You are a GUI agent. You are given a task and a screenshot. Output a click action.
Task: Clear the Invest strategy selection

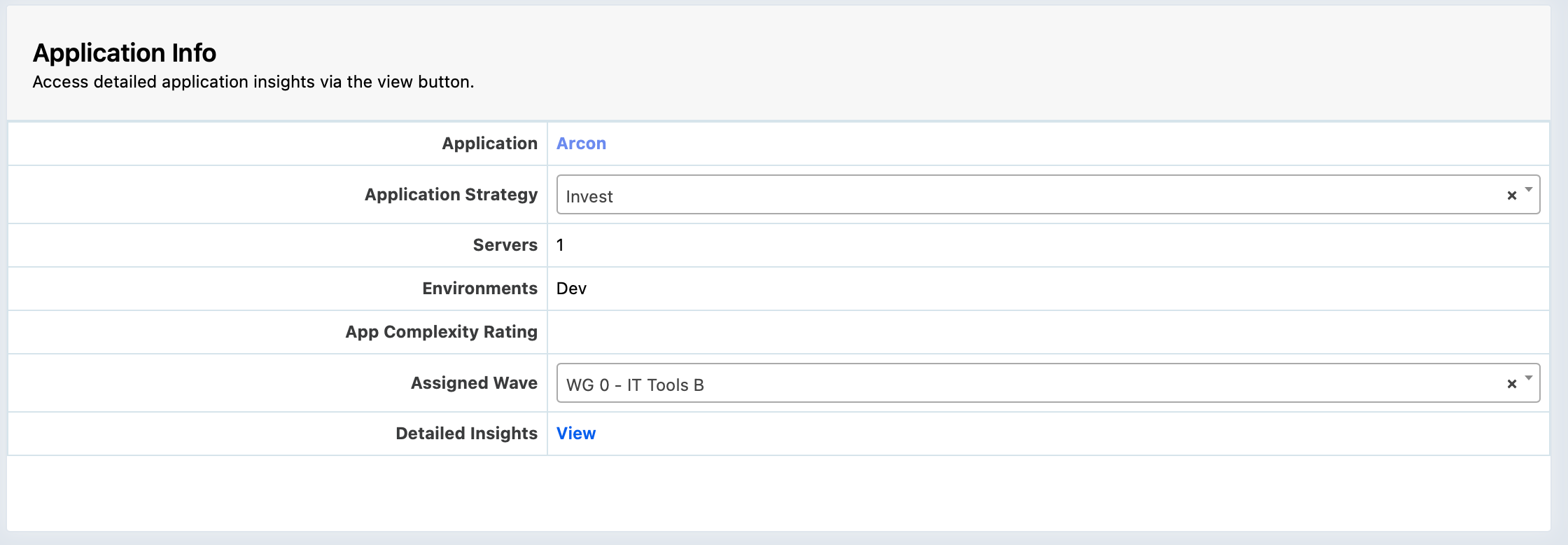tap(1512, 195)
